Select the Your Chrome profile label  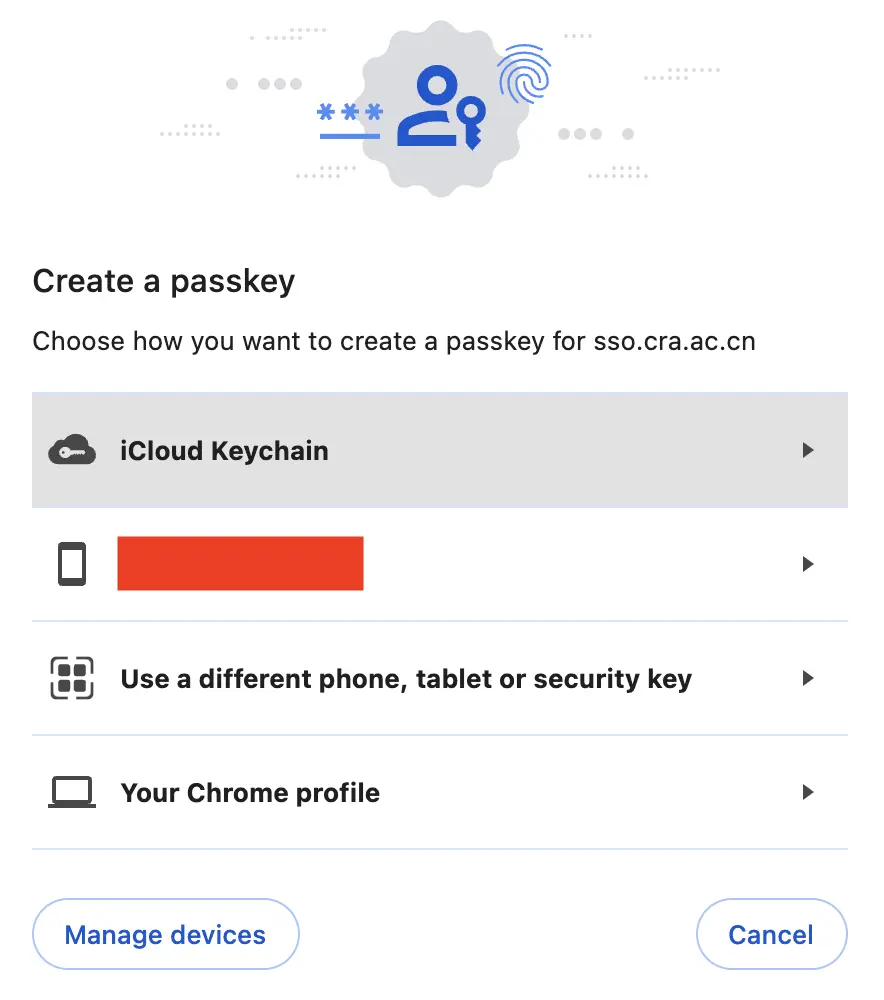[x=250, y=793]
